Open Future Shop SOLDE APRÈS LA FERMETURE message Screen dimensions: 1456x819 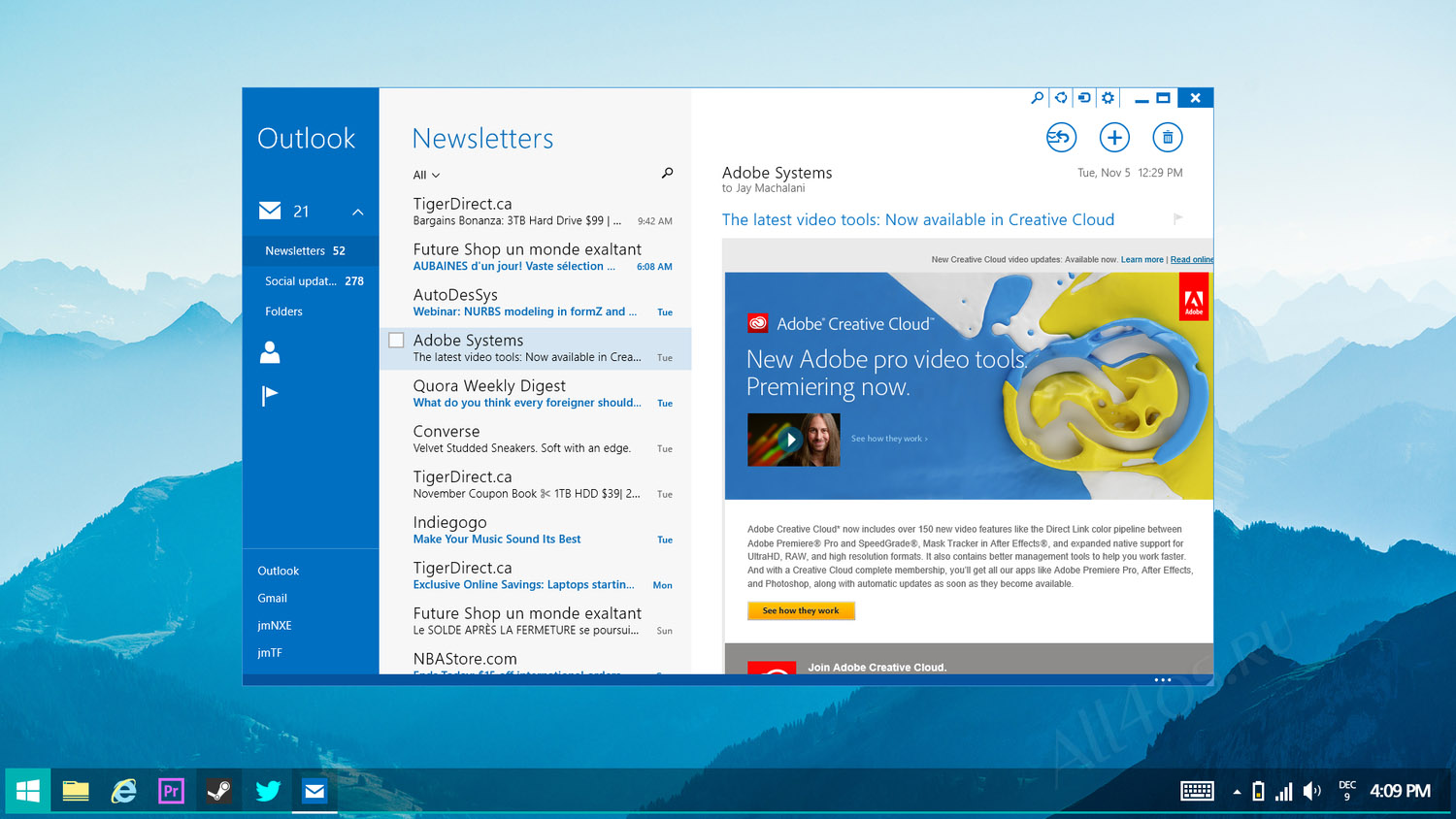pos(535,621)
